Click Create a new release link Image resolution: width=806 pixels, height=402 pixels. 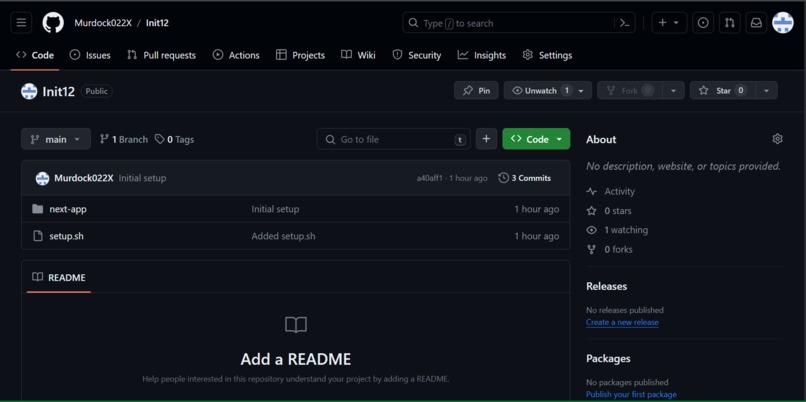(x=622, y=322)
